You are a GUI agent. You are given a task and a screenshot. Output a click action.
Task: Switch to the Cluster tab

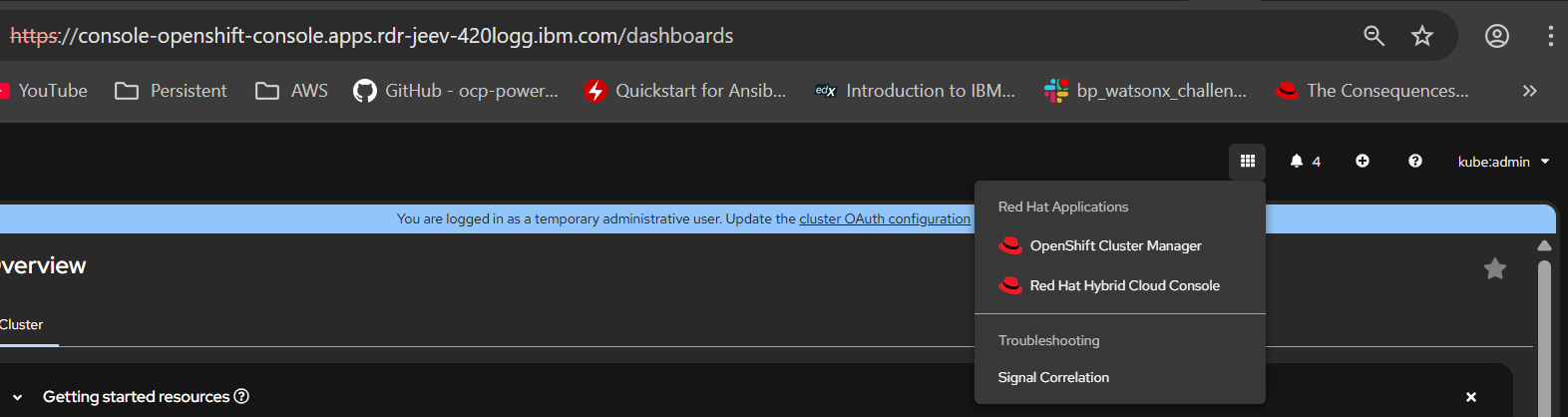(22, 324)
